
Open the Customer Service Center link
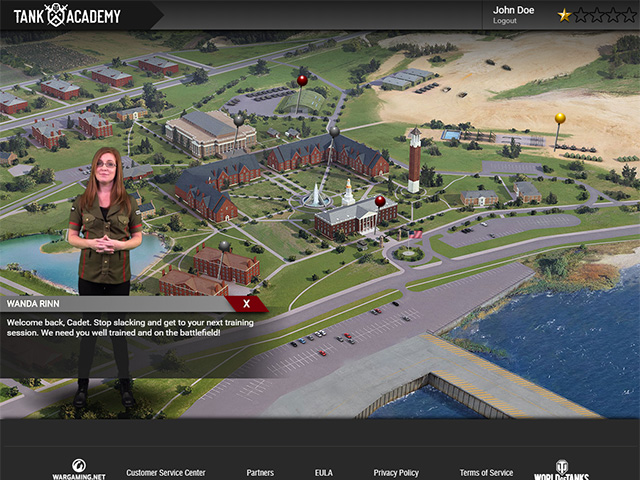[165, 472]
